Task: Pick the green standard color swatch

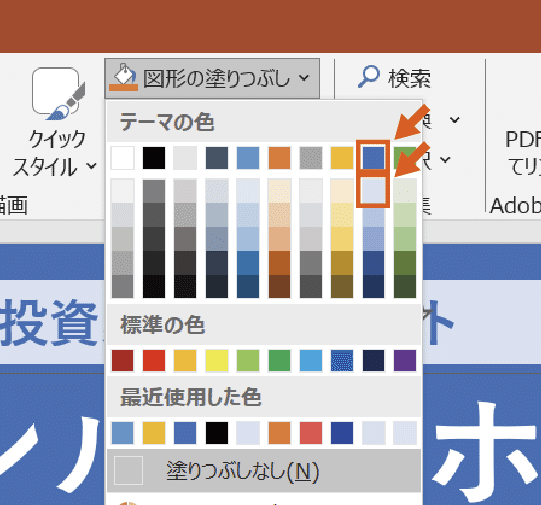Action: [x=279, y=360]
